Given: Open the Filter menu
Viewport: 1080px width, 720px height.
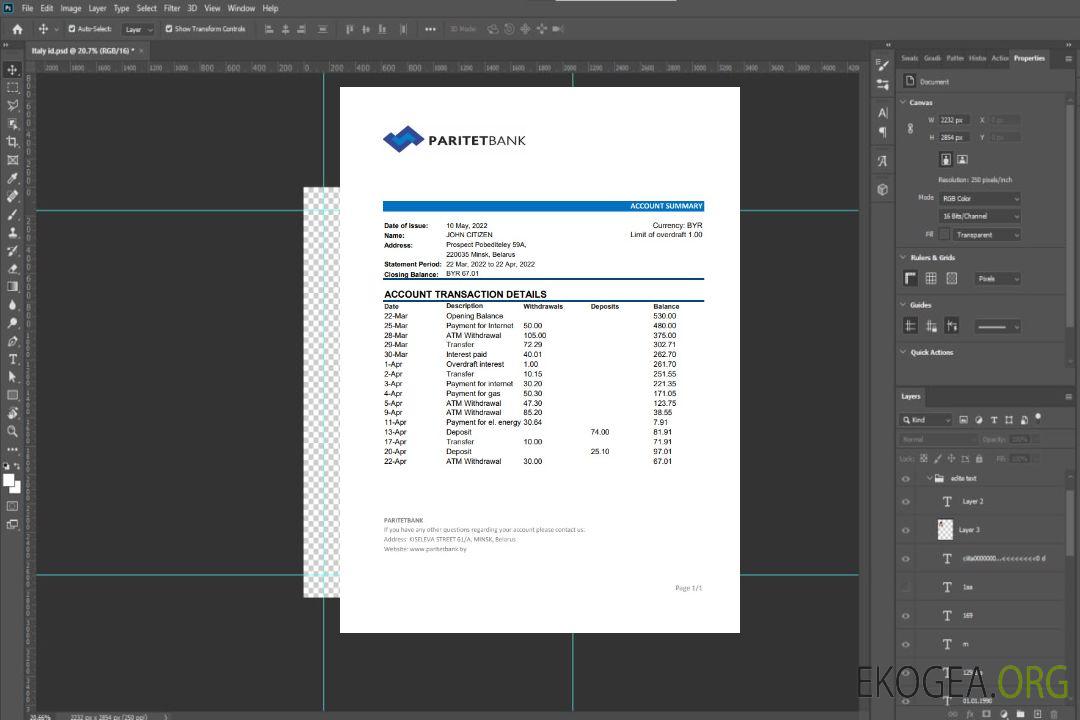Looking at the screenshot, I should (x=172, y=8).
